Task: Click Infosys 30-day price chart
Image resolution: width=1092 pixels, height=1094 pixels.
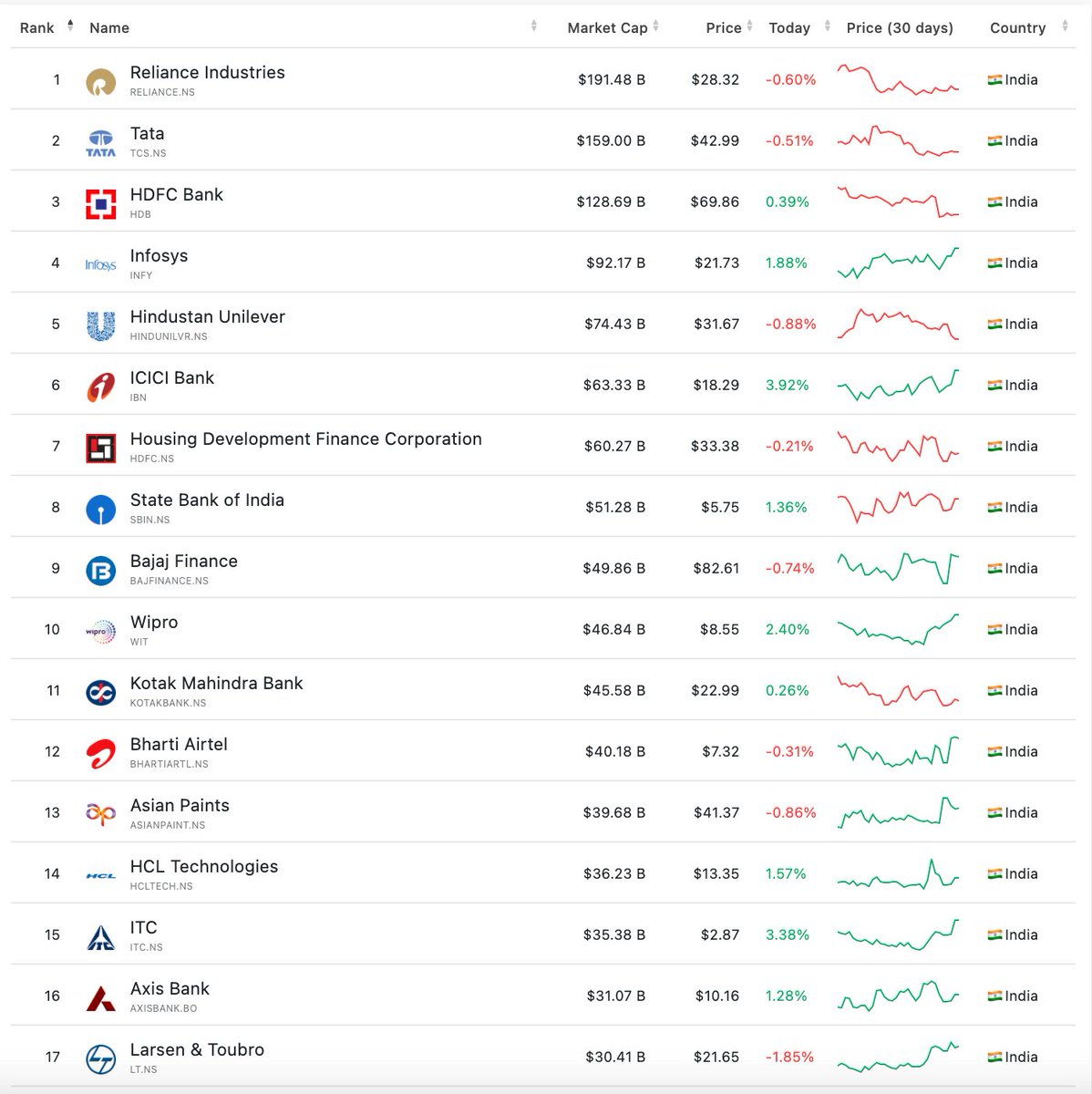Action: click(898, 263)
